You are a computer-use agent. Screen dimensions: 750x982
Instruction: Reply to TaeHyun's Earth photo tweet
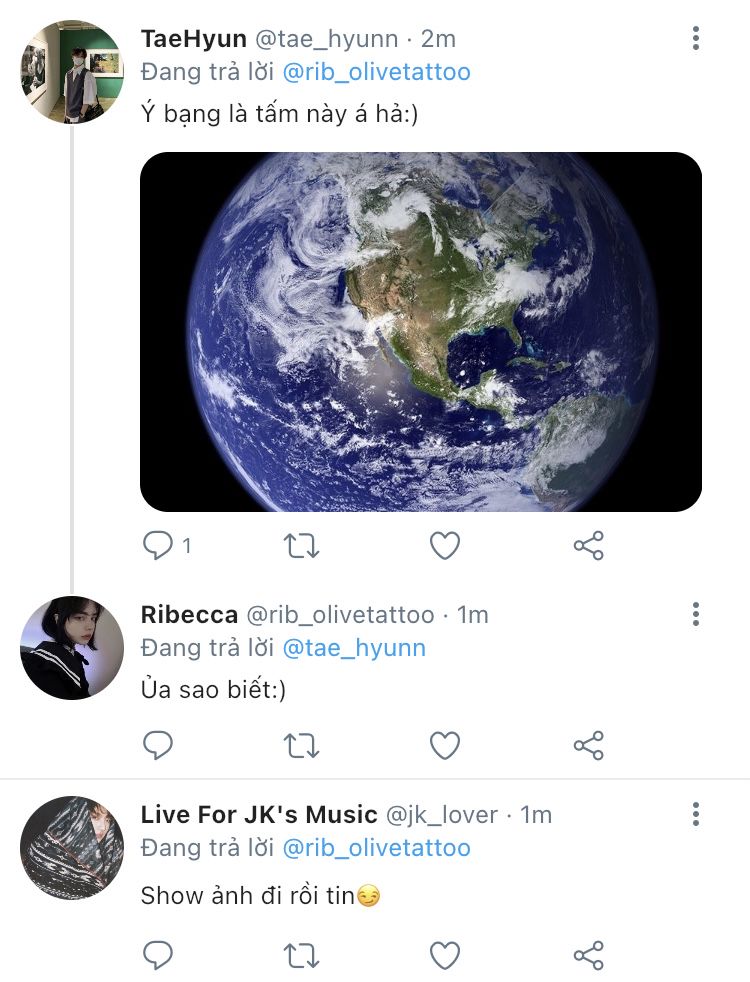pyautogui.click(x=158, y=545)
